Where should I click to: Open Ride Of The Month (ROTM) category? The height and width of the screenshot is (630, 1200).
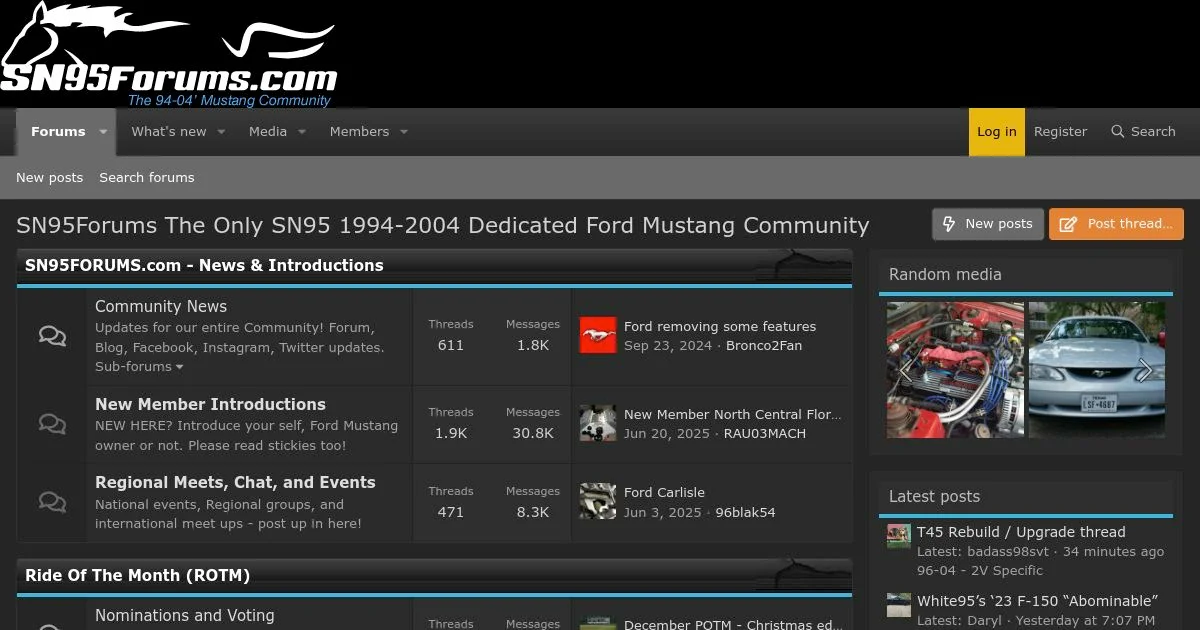pyautogui.click(x=137, y=576)
